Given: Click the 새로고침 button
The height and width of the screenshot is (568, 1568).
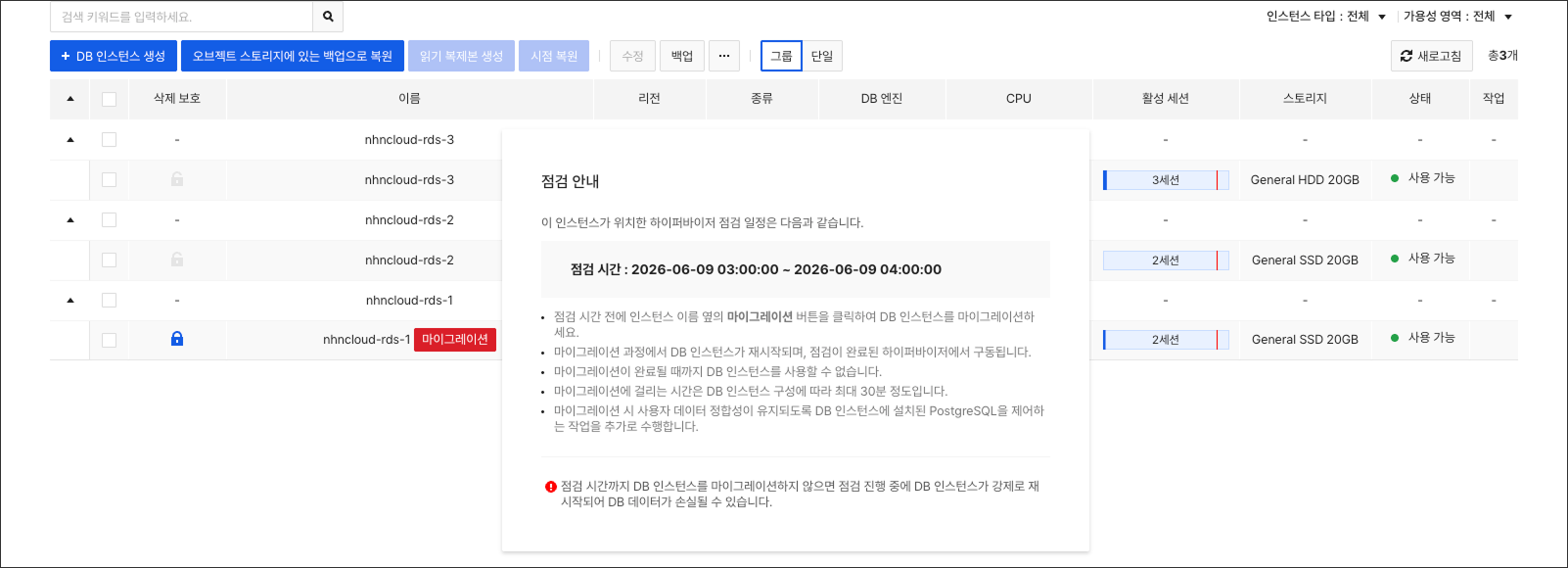Looking at the screenshot, I should (x=1431, y=56).
